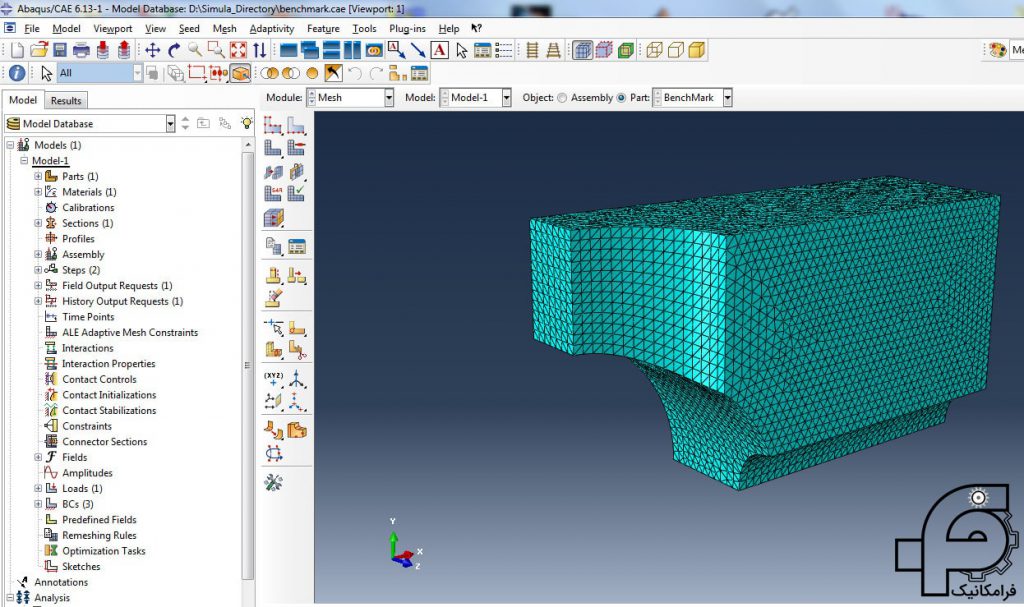Image resolution: width=1024 pixels, height=607 pixels.
Task: Select Interactions in the model tree
Action: click(x=88, y=348)
